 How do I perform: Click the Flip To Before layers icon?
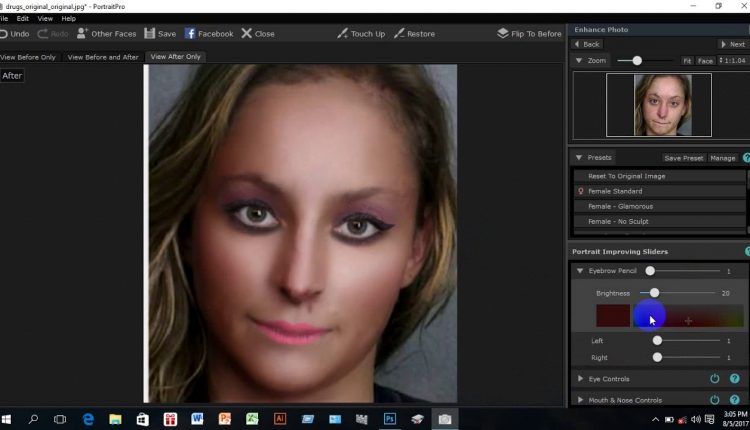click(x=502, y=33)
